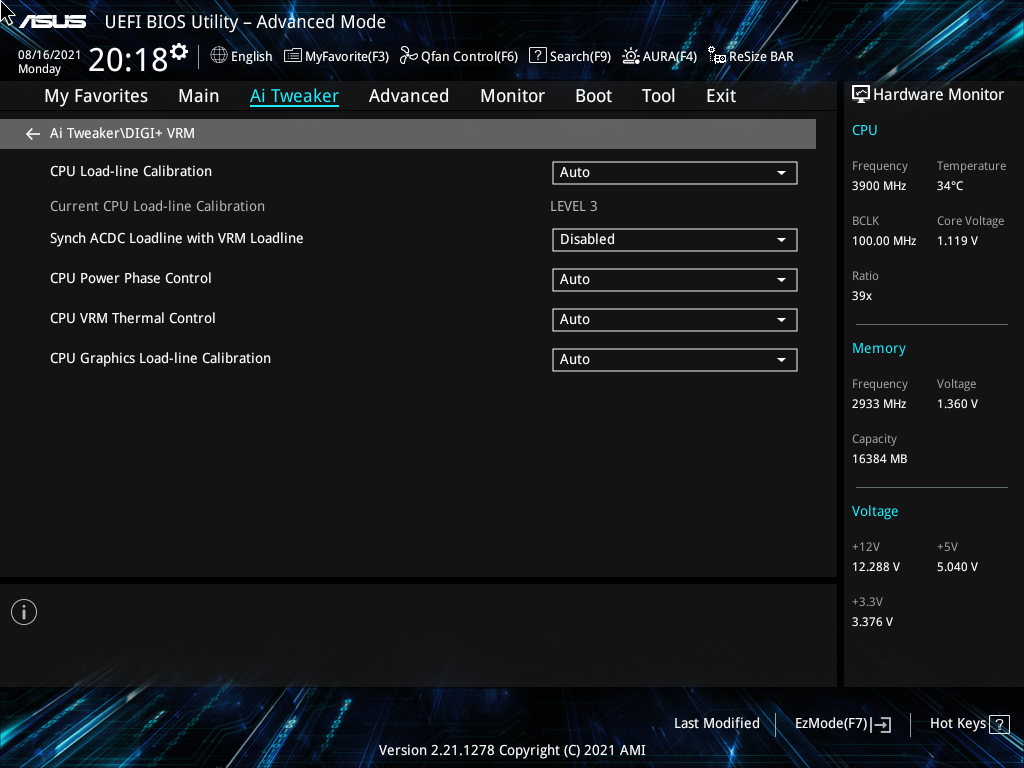The image size is (1024, 768).
Task: Open the Boot tab
Action: 593,96
